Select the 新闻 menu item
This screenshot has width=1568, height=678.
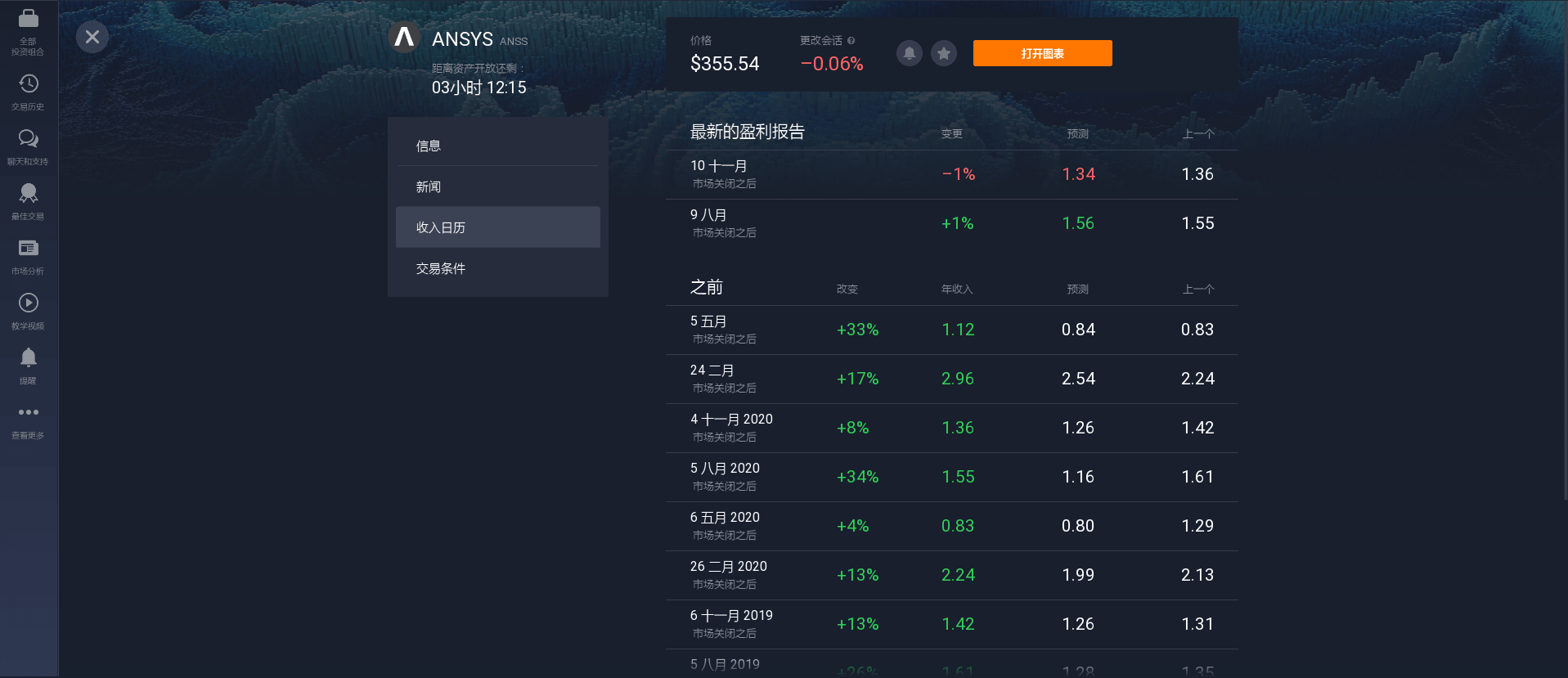(498, 186)
